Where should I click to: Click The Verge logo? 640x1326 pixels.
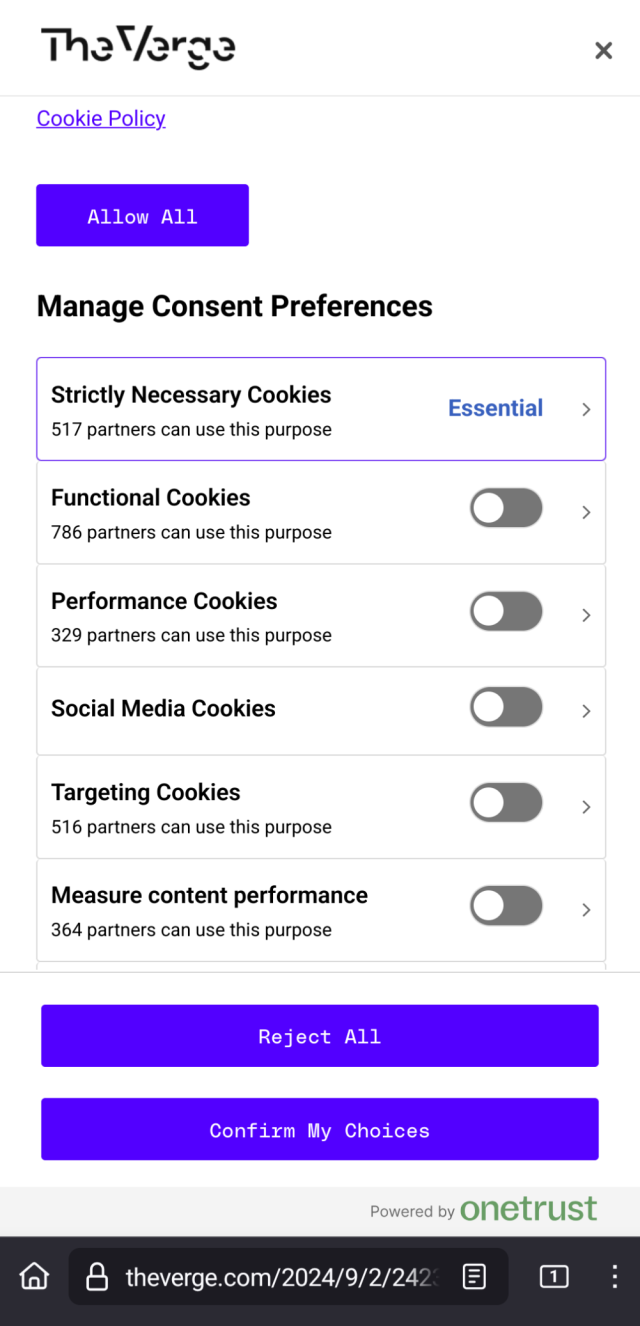click(138, 48)
